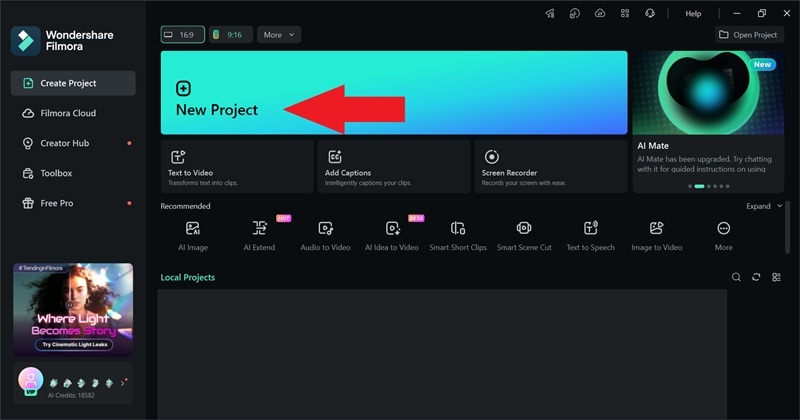Open Smart Scene Cut tool
Image resolution: width=800 pixels, height=420 pixels.
pos(524,236)
